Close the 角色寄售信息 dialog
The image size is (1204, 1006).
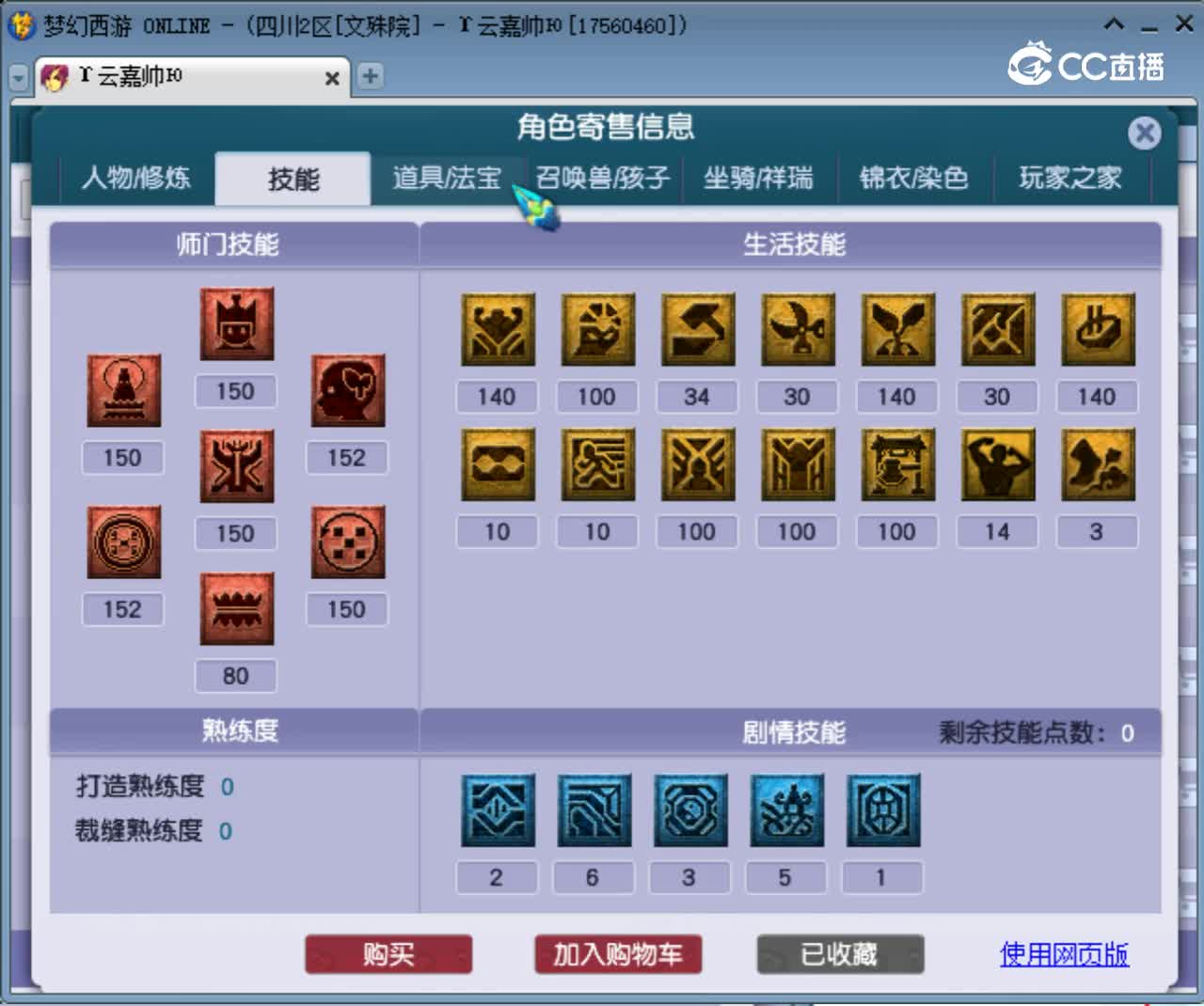tap(1145, 134)
